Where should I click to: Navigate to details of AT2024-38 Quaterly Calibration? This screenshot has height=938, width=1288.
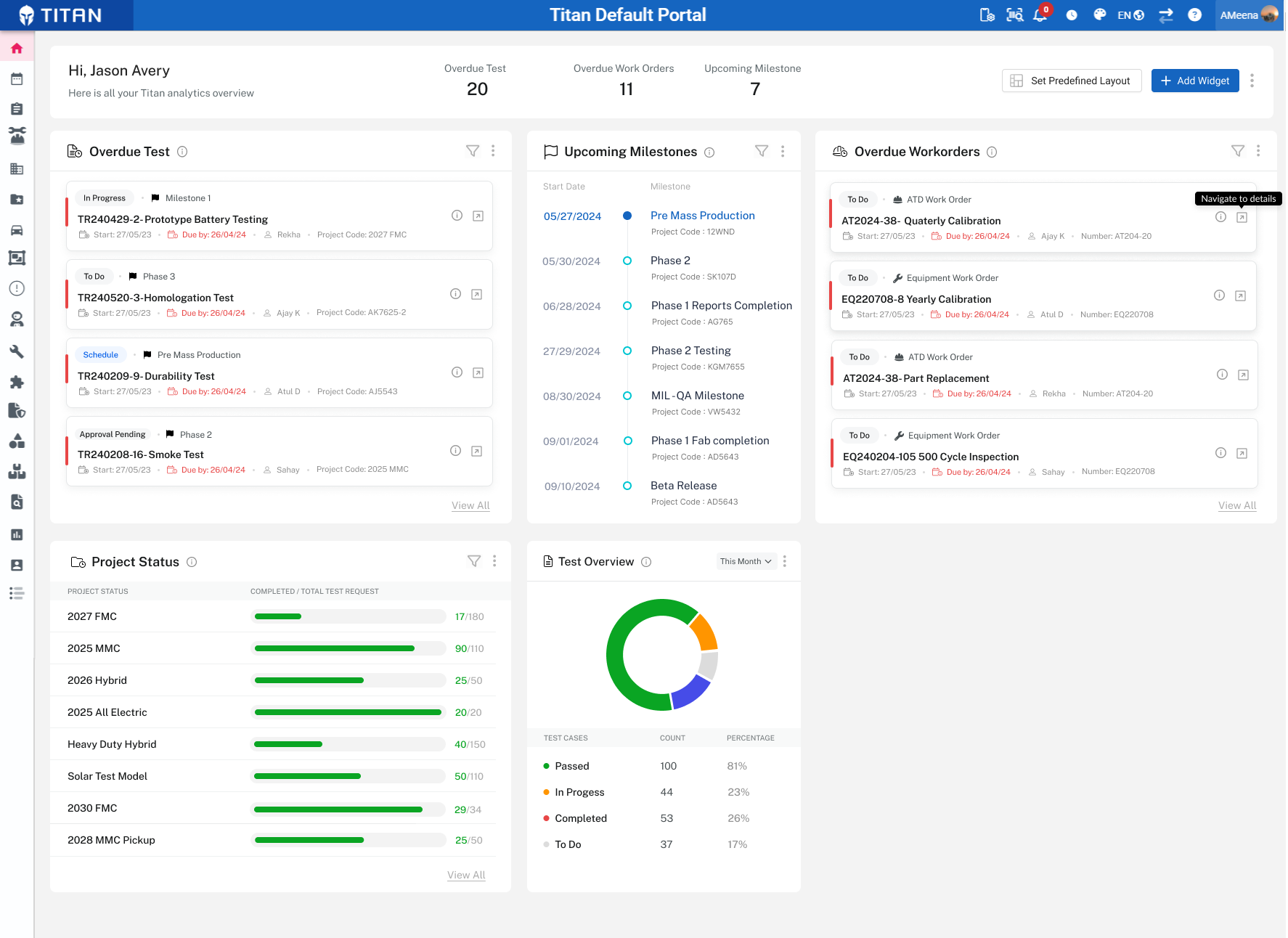coord(1242,217)
